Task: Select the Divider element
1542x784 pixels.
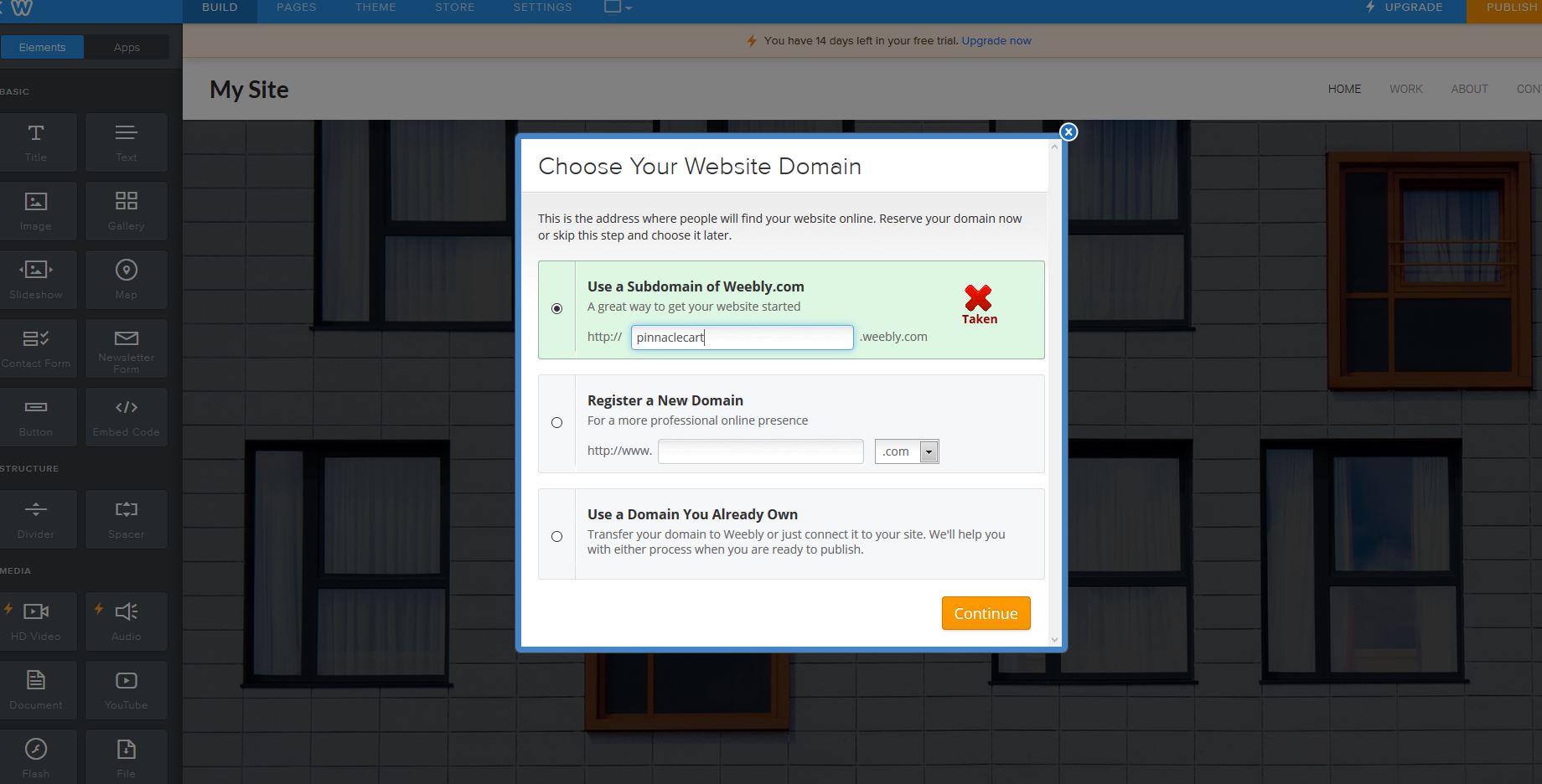Action: click(x=36, y=519)
